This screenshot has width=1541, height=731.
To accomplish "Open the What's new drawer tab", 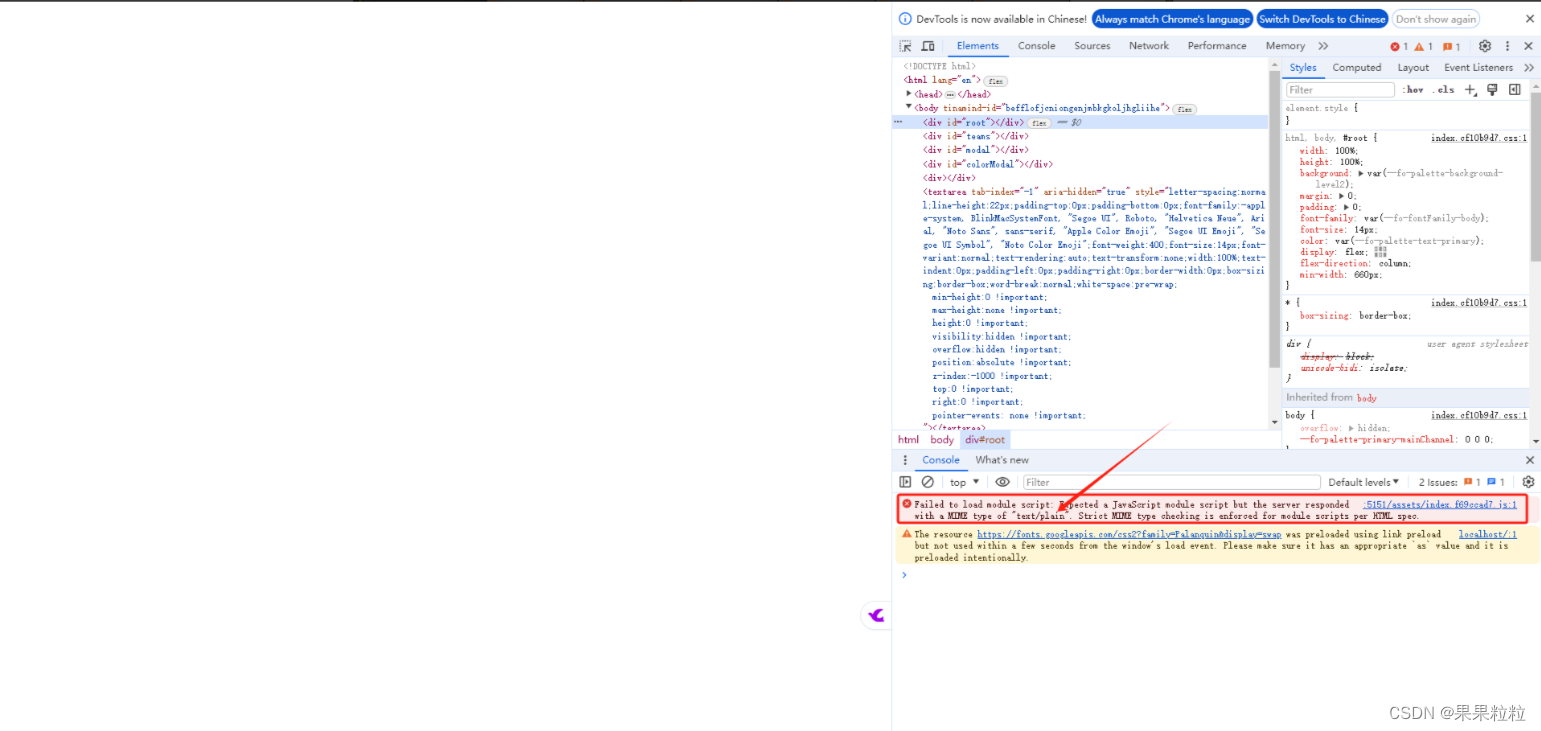I will pos(1002,460).
